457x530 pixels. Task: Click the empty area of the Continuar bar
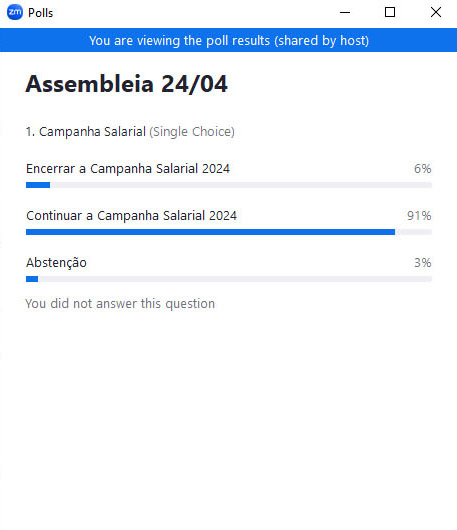pyautogui.click(x=413, y=232)
